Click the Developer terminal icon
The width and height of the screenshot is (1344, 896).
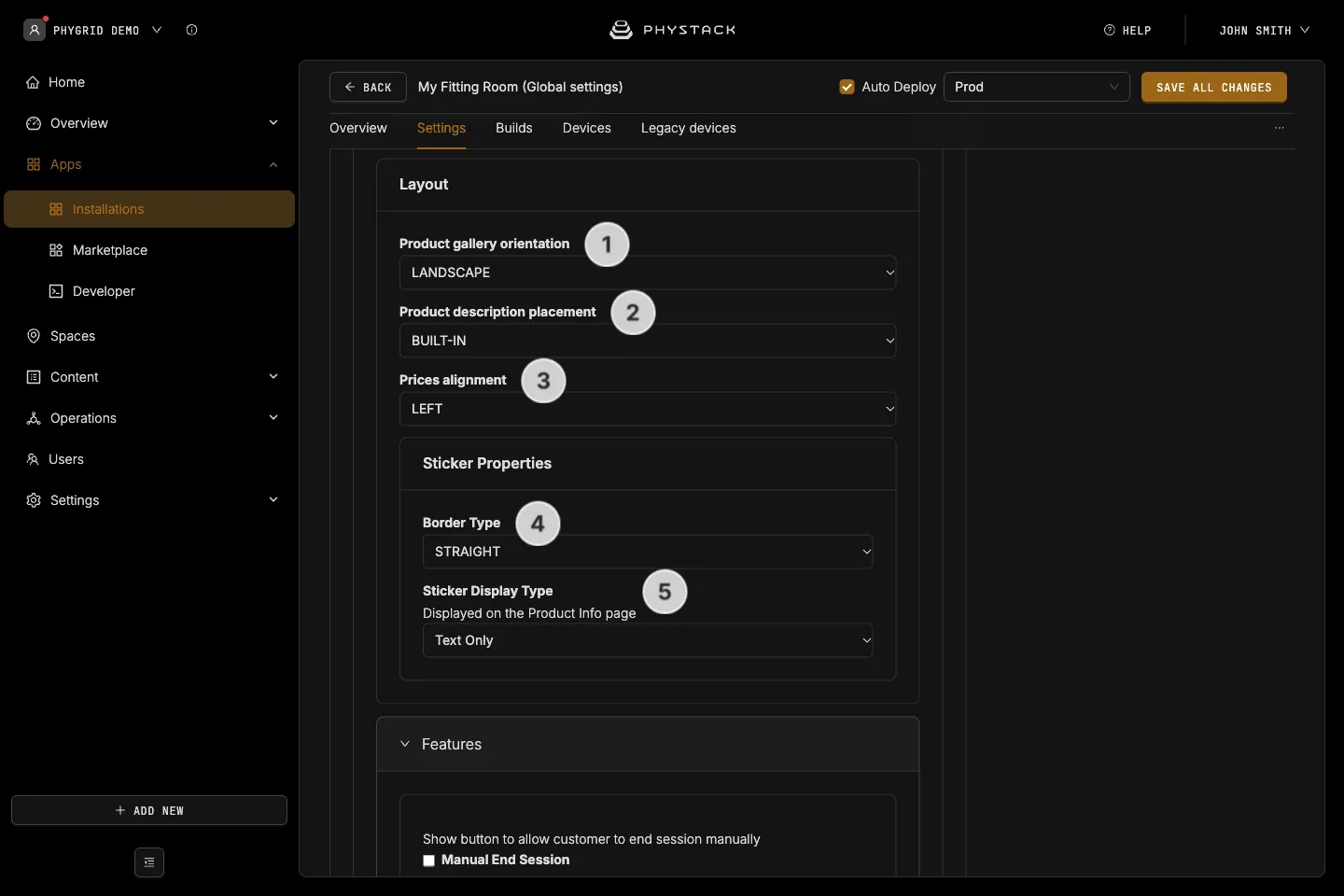56,291
